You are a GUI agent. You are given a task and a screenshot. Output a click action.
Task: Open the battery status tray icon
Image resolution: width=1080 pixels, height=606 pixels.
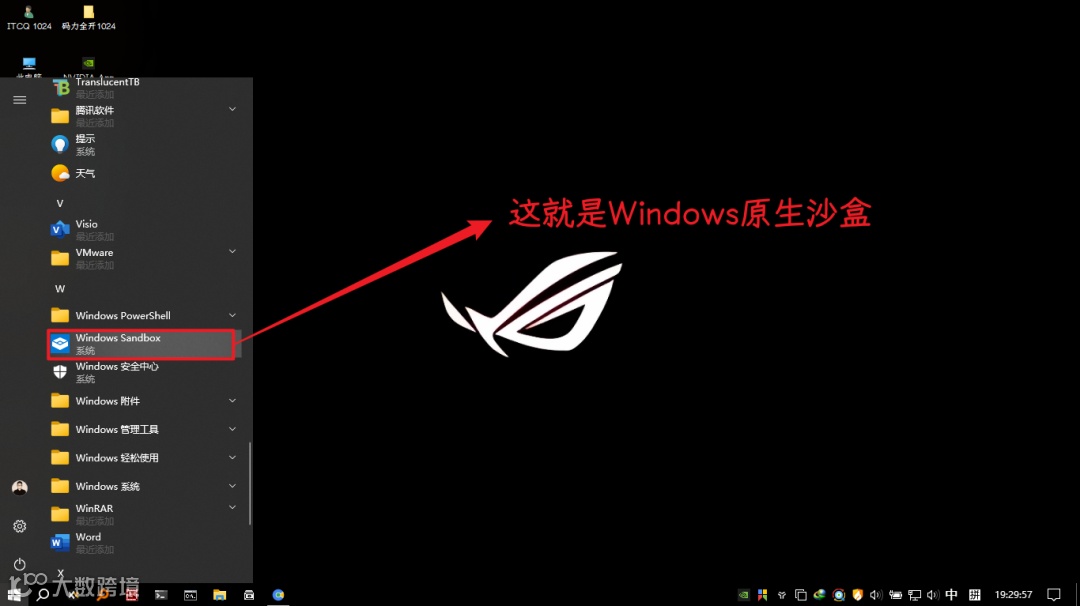pos(895,594)
